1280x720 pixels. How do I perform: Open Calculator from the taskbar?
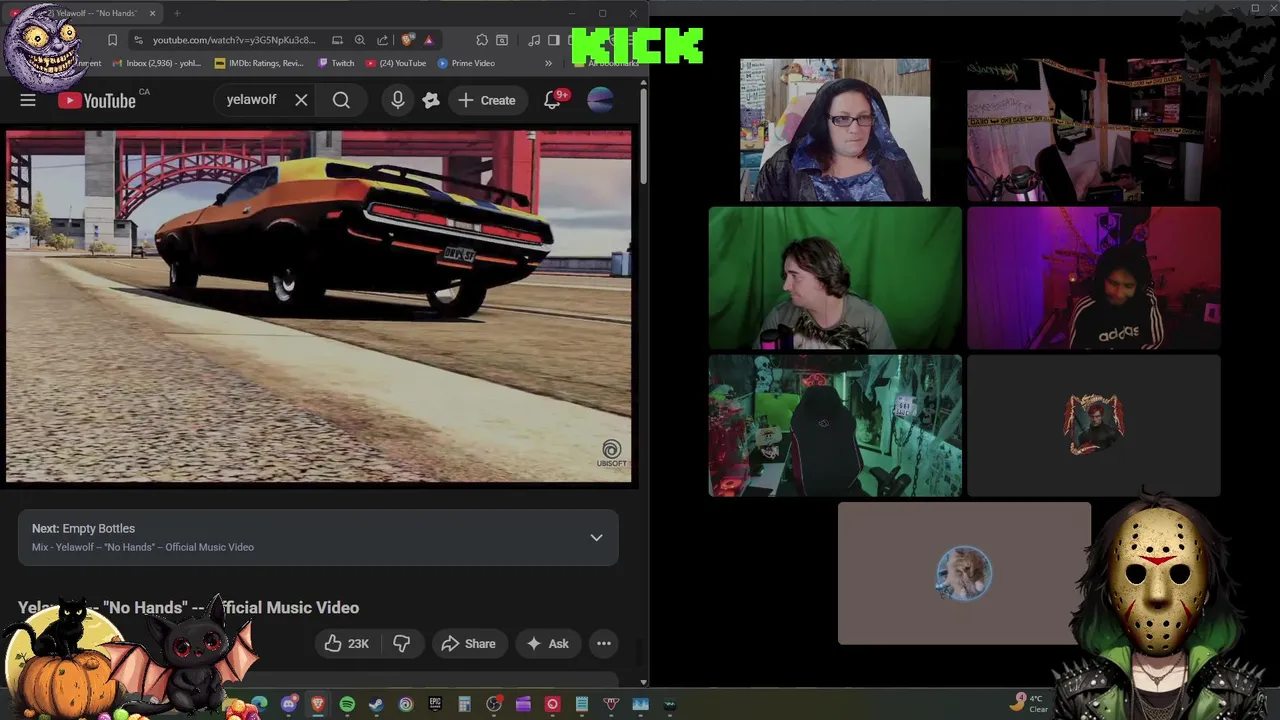464,704
